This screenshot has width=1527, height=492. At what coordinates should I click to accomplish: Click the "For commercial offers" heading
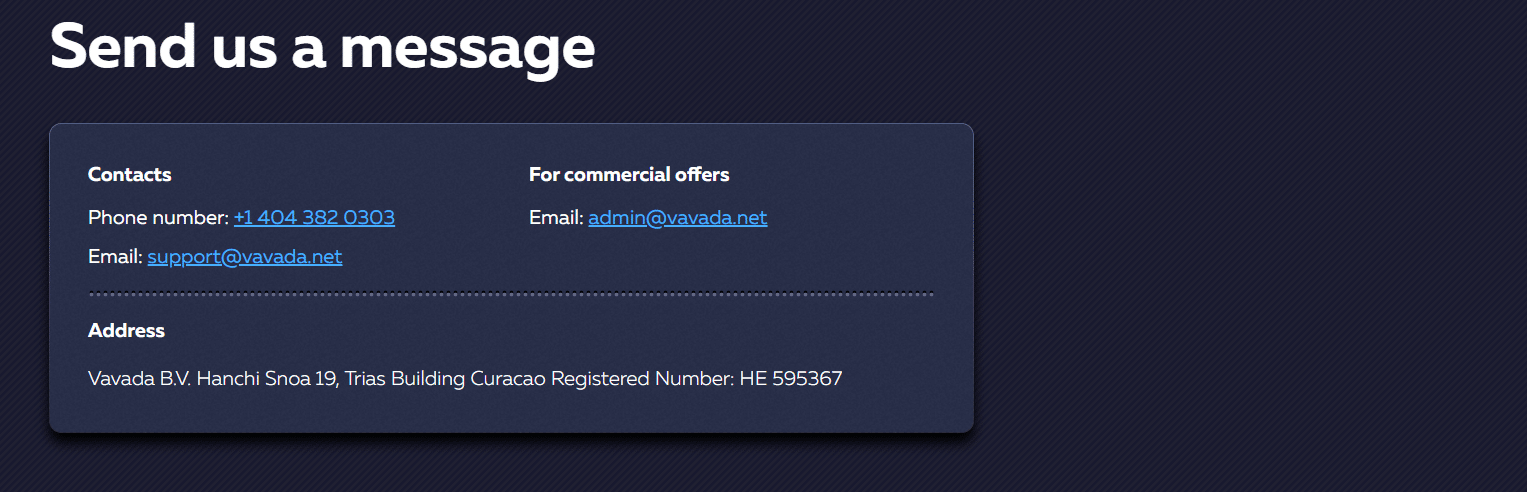click(629, 175)
